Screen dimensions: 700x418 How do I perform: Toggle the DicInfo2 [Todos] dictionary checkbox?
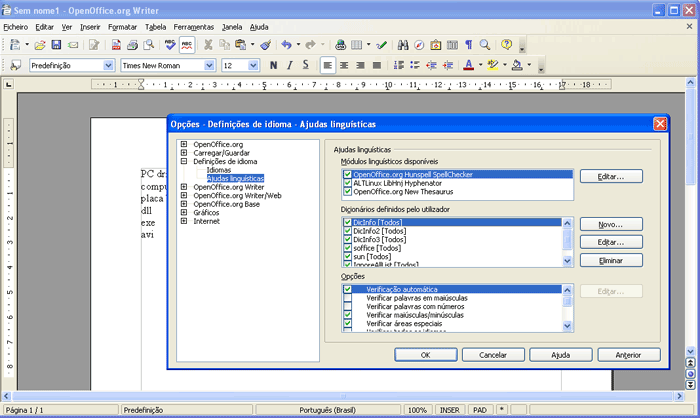point(347,231)
